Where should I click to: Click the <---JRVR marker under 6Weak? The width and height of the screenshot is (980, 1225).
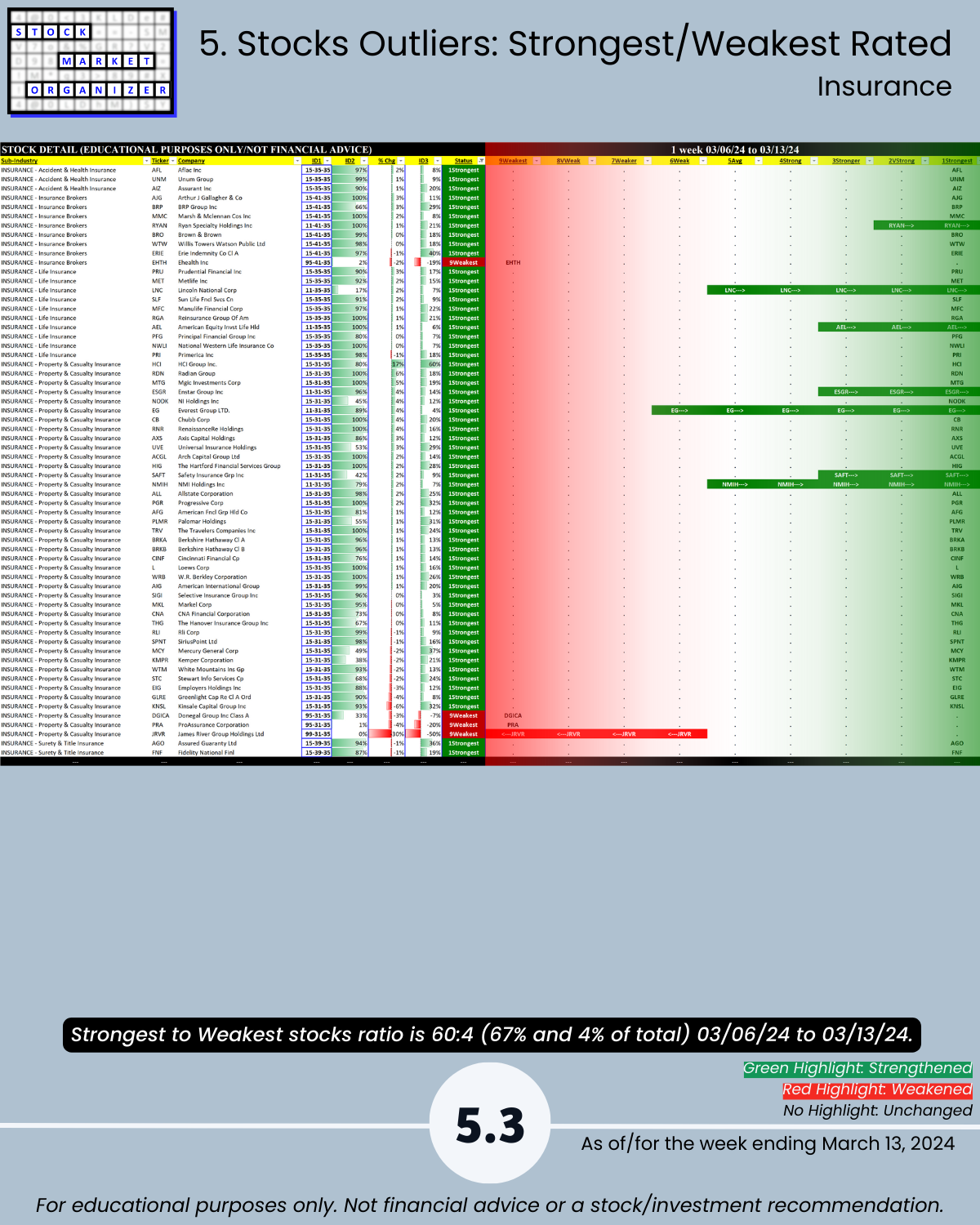(679, 733)
